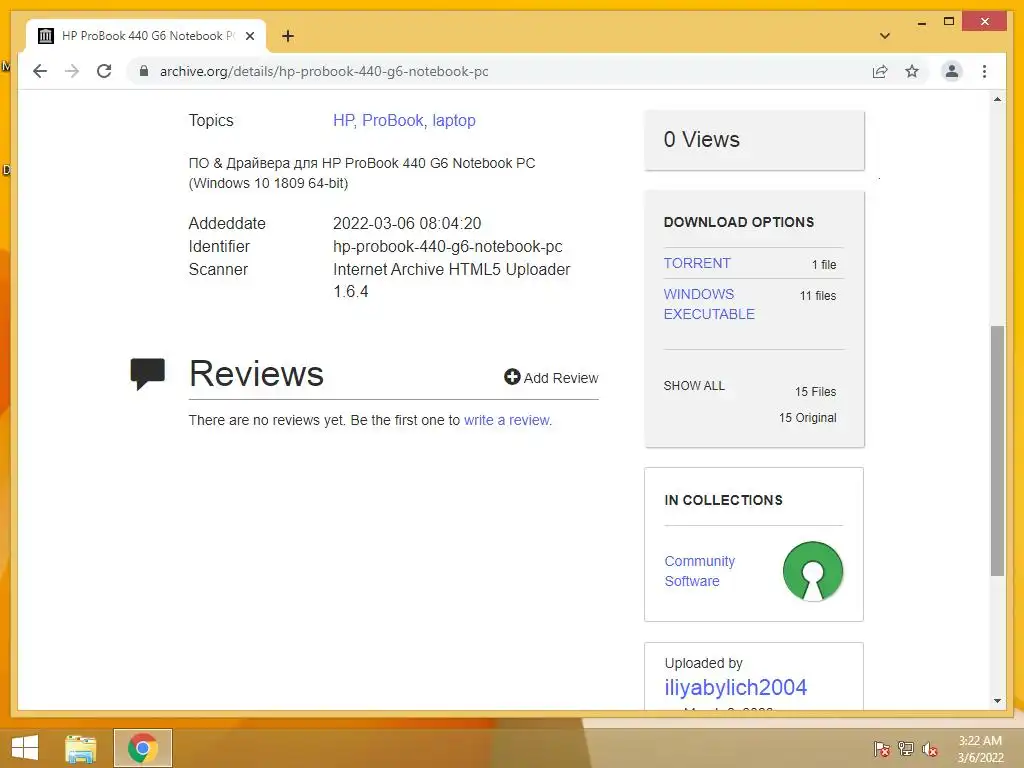This screenshot has height=768, width=1024.
Task: Click the '15 Original' count text
Action: point(807,418)
